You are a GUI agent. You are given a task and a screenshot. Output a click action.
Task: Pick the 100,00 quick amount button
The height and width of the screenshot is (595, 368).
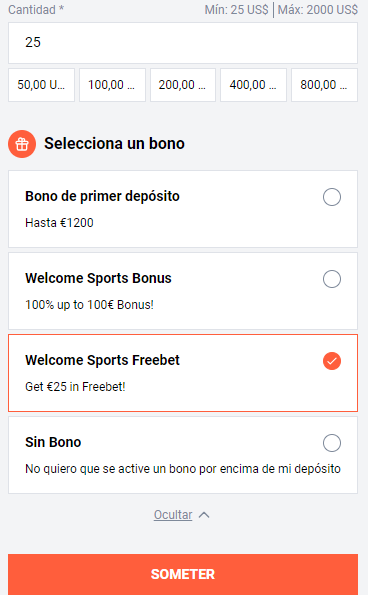pos(112,85)
